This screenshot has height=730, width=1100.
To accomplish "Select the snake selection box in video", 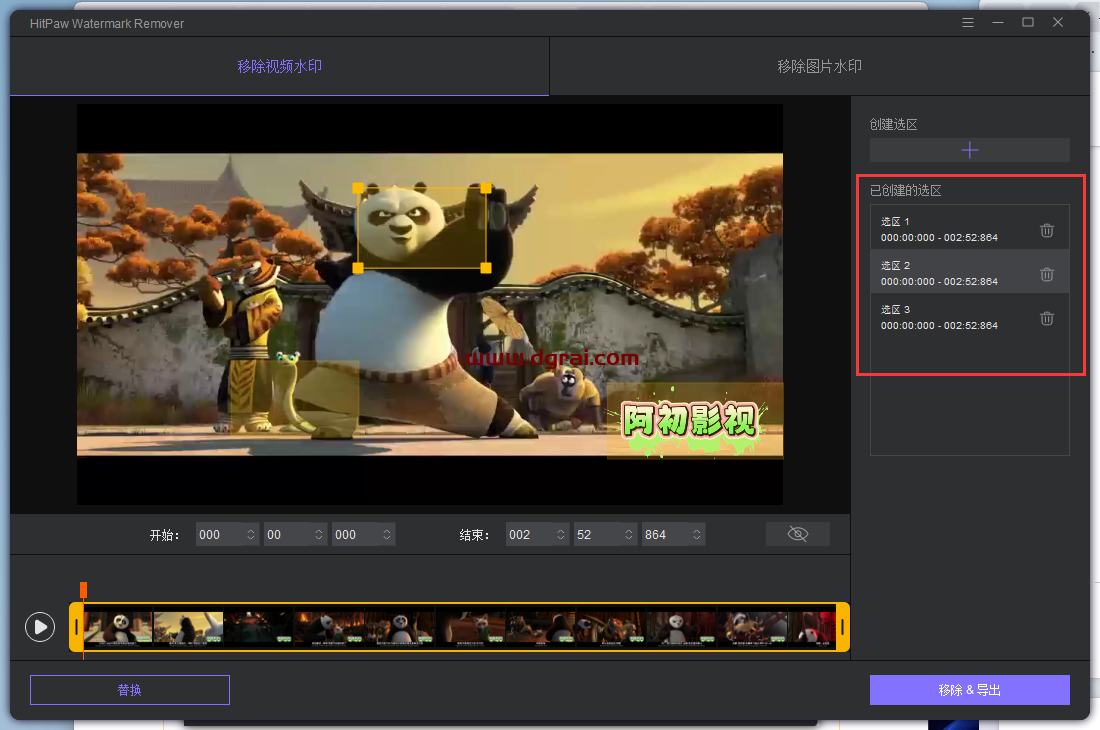I will pos(295,398).
